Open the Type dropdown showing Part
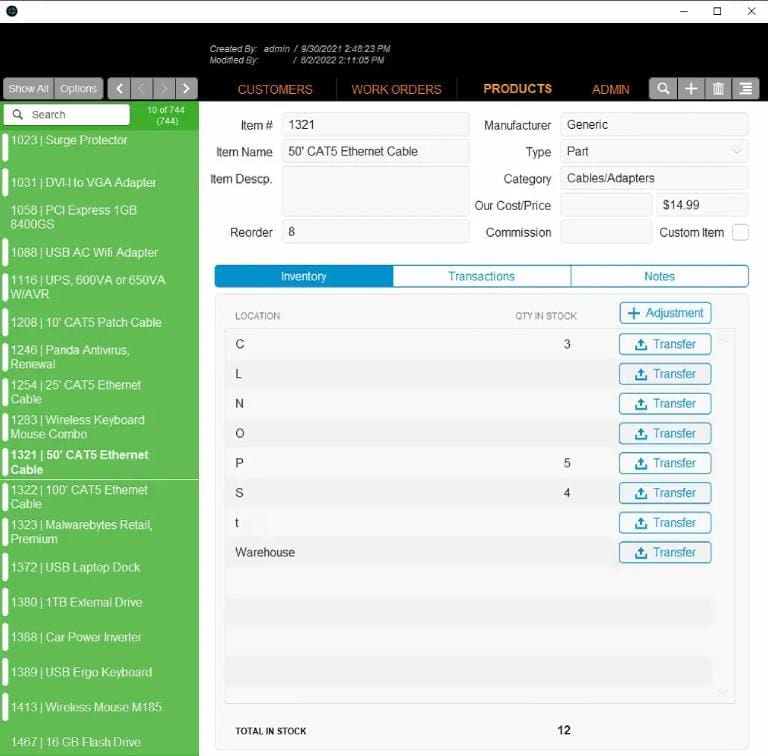The image size is (768, 756). pyautogui.click(x=654, y=152)
